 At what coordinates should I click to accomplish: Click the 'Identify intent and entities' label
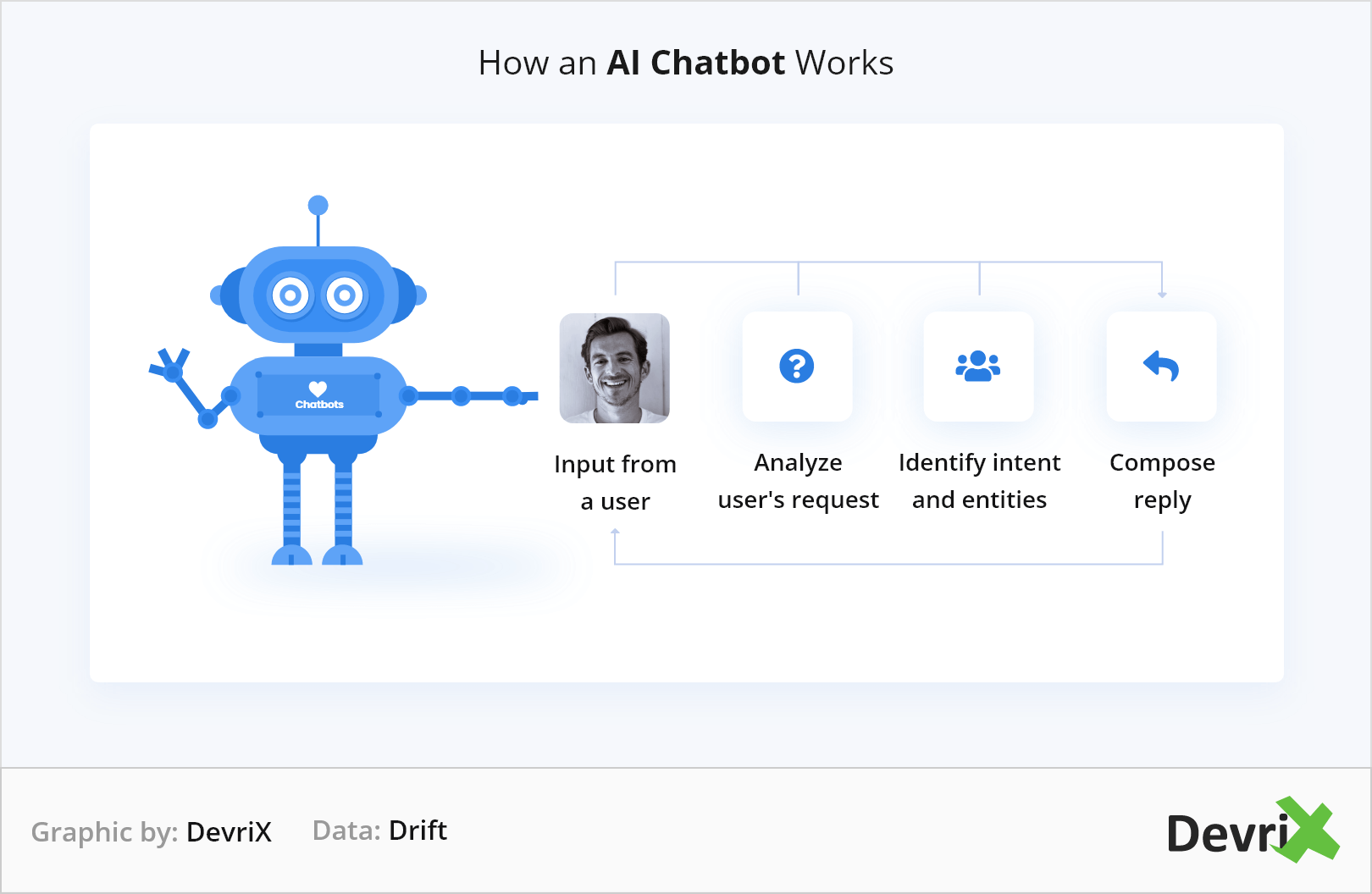tap(979, 481)
